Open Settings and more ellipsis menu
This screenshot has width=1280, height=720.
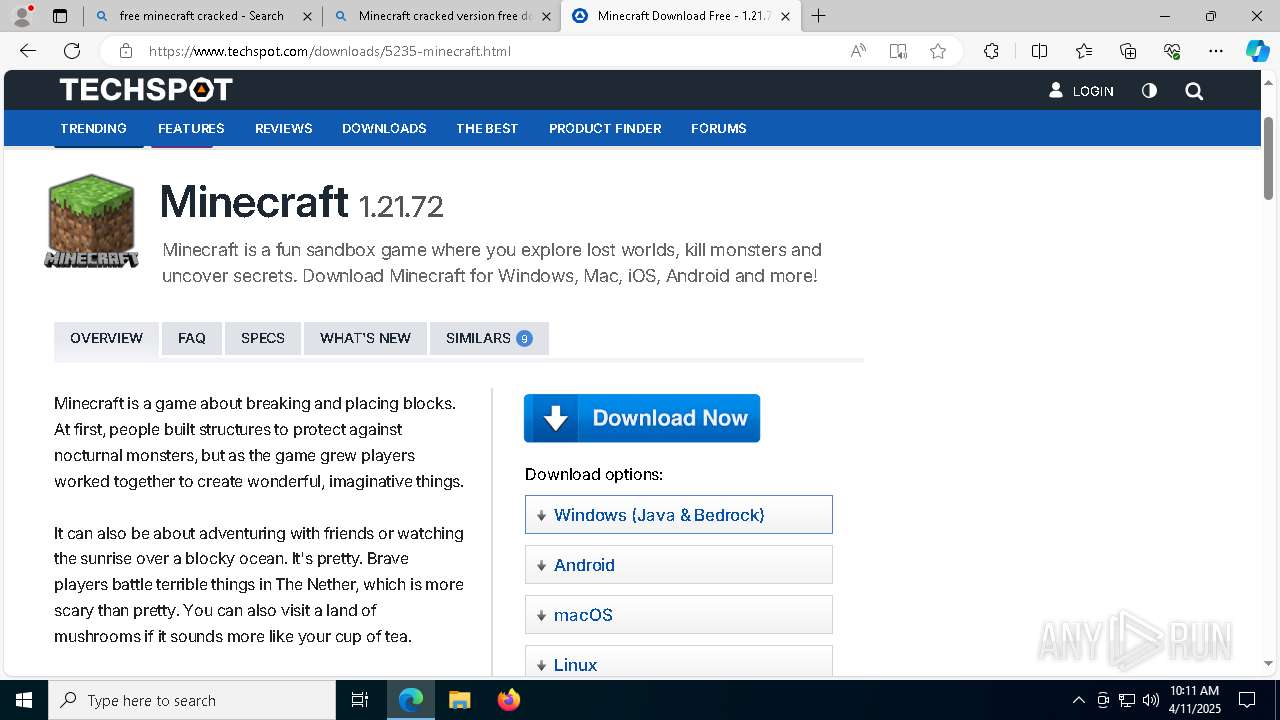pyautogui.click(x=1216, y=51)
